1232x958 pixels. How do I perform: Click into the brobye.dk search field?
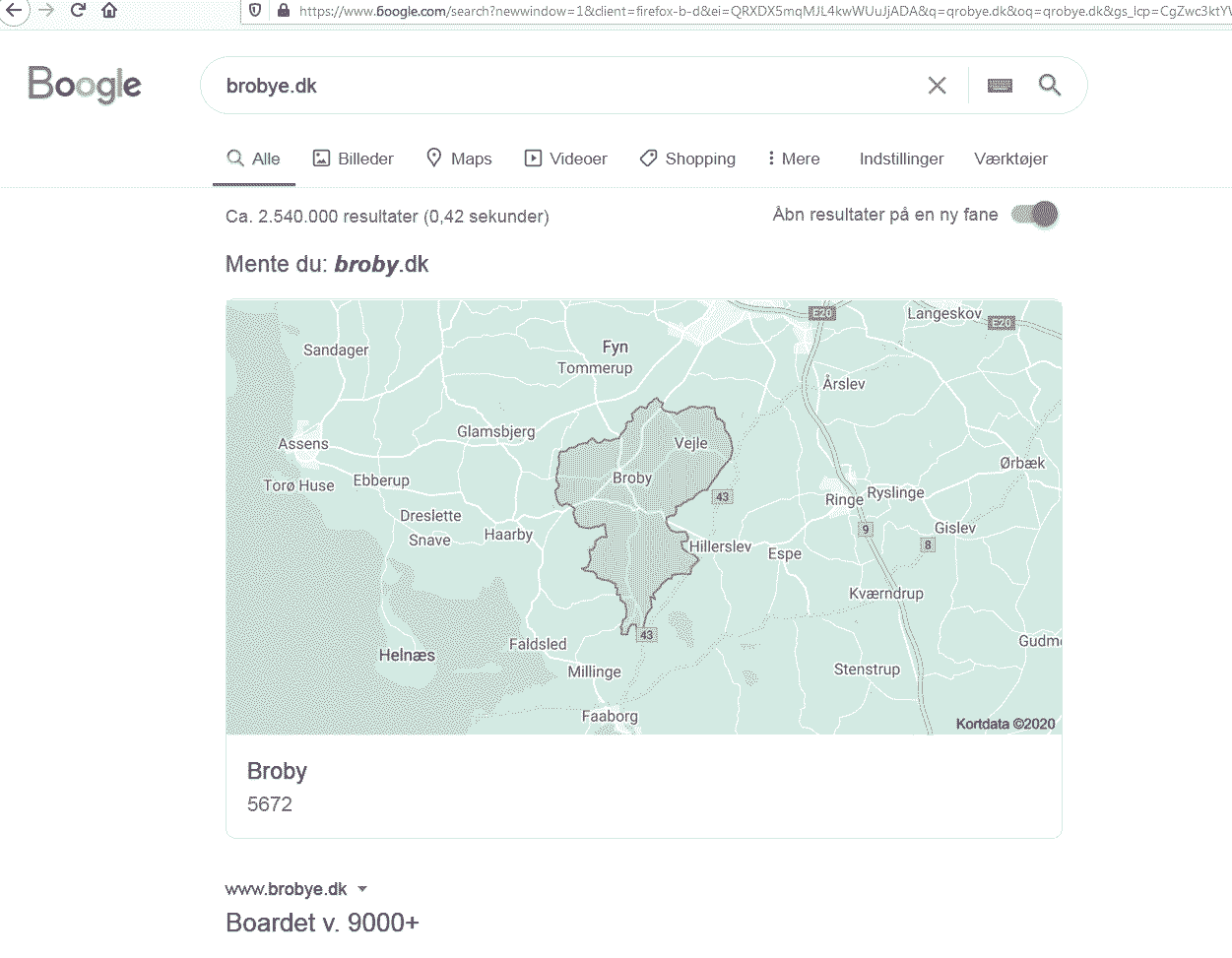click(x=561, y=86)
